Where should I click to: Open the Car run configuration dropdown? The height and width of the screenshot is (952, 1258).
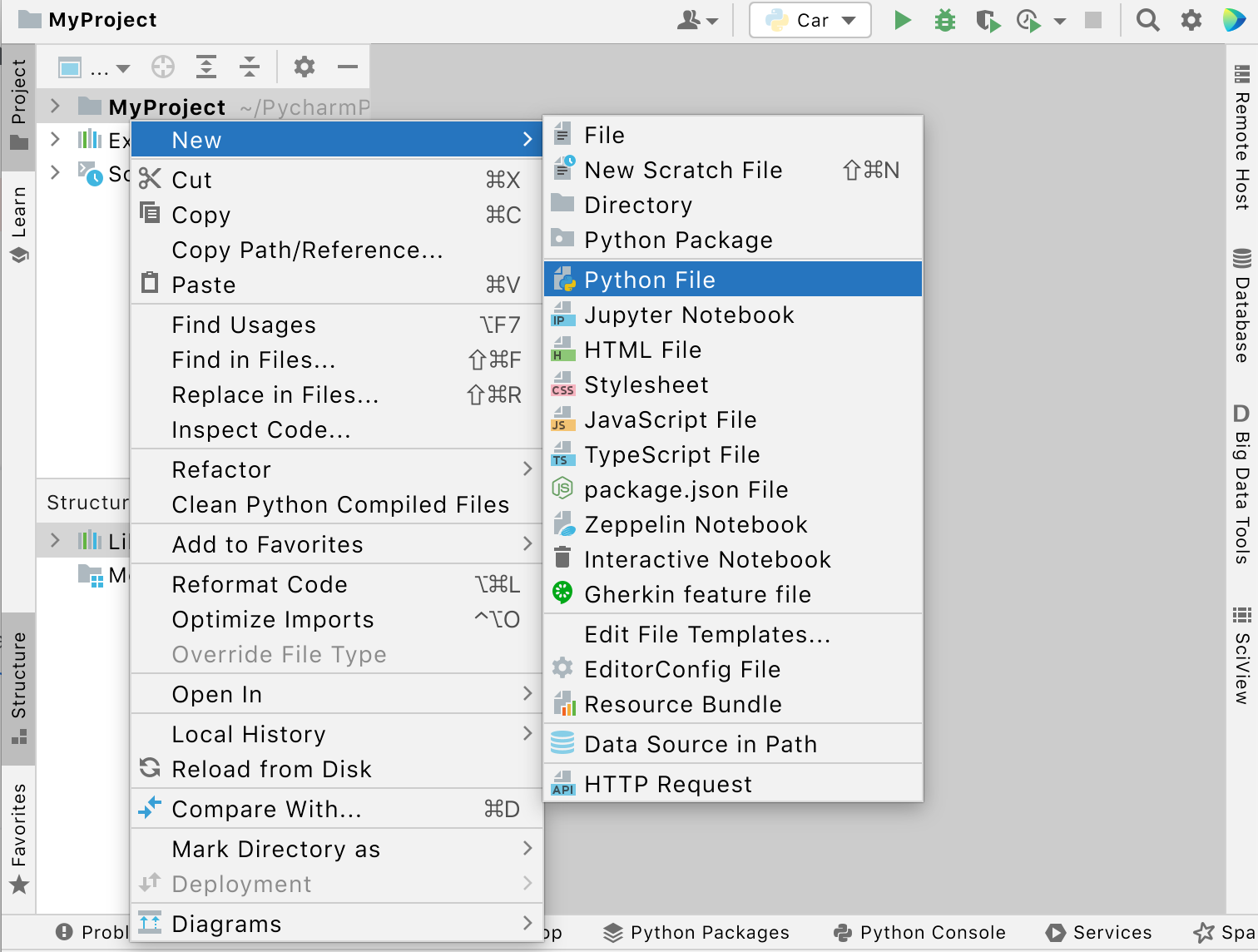847,20
